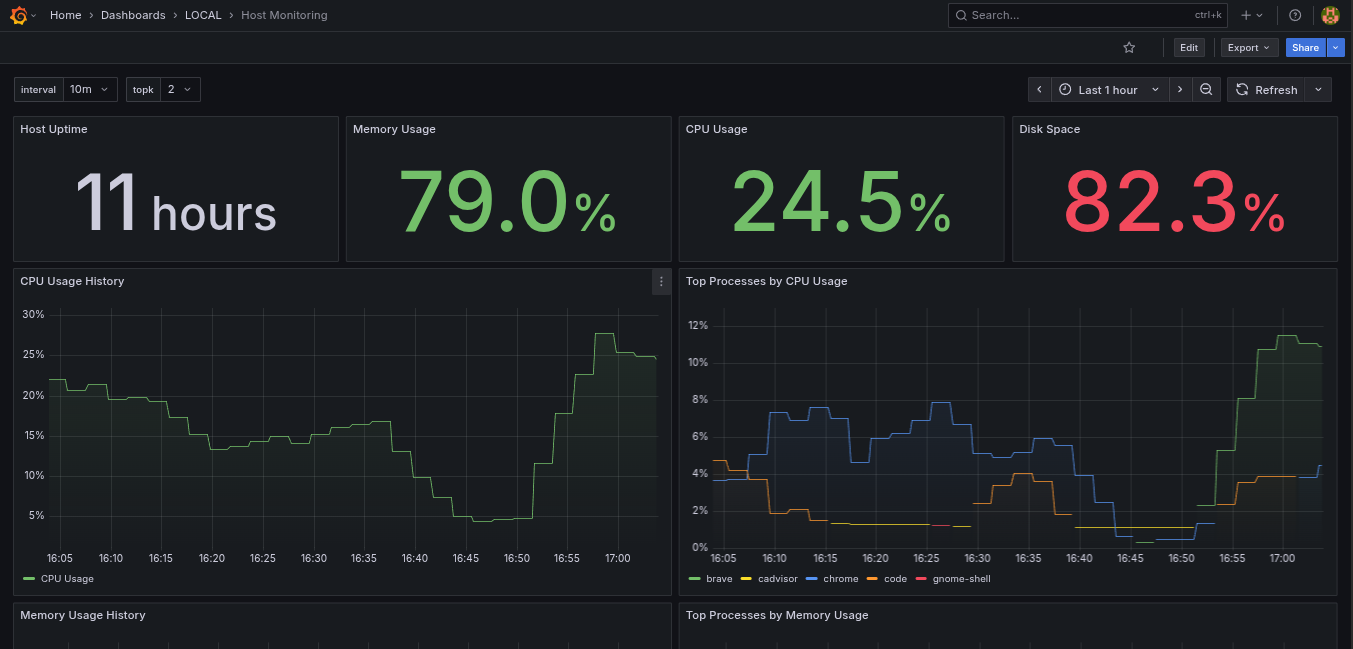Click the topk variable label
This screenshot has width=1353, height=649.
click(x=143, y=89)
